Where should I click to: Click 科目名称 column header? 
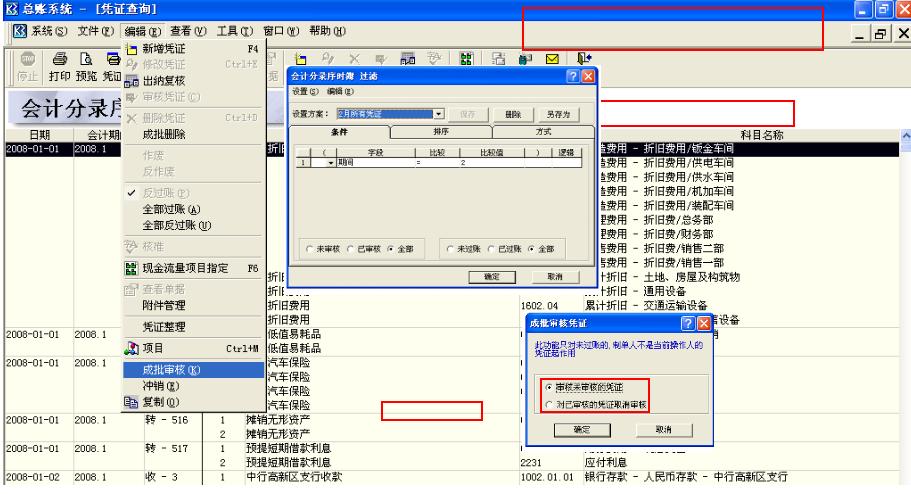(x=762, y=135)
